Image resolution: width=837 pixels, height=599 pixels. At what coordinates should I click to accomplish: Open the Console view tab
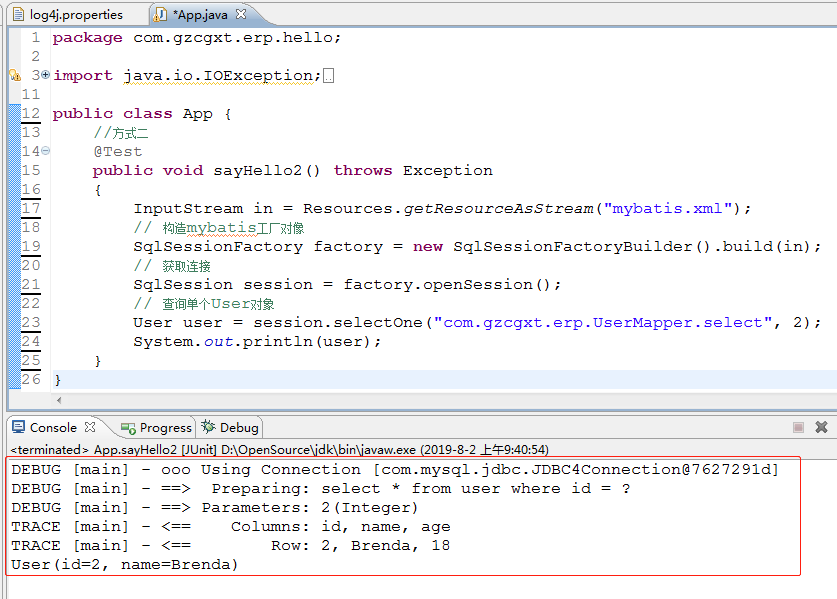53,428
